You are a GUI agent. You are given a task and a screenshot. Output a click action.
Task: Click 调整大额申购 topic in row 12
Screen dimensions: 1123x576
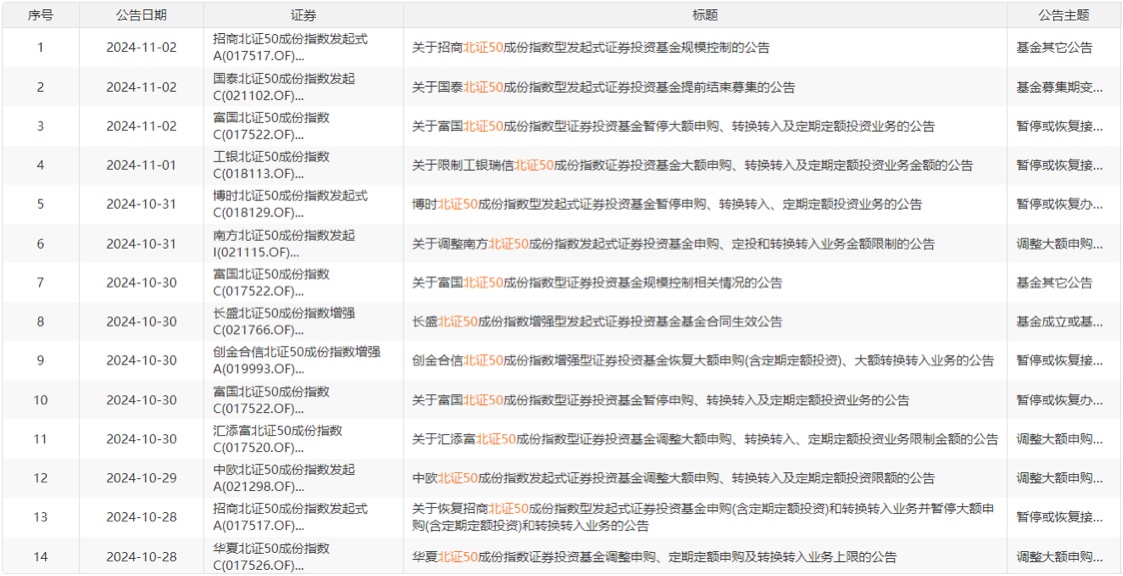pyautogui.click(x=1059, y=478)
